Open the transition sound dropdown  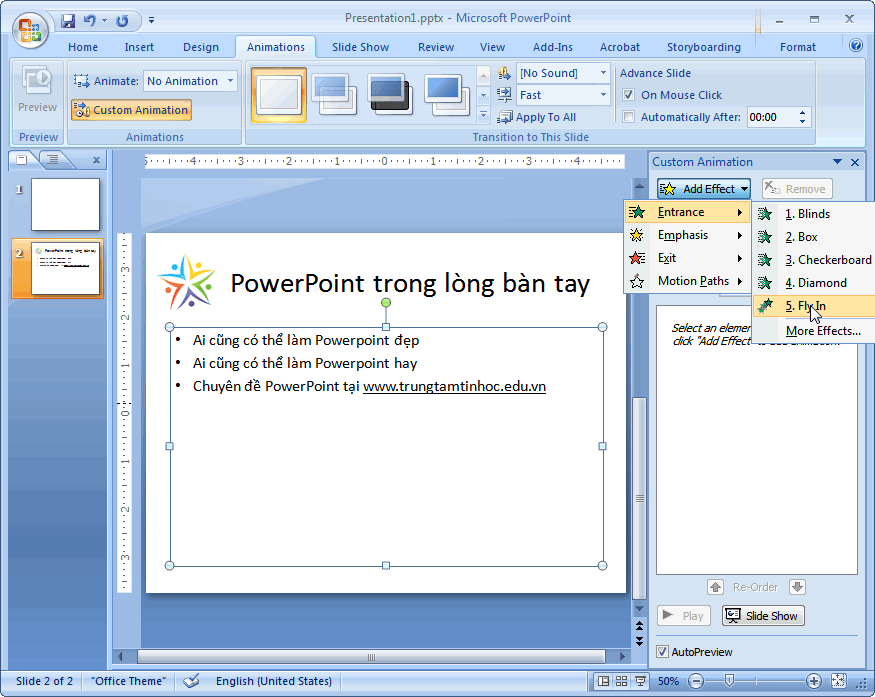point(603,73)
